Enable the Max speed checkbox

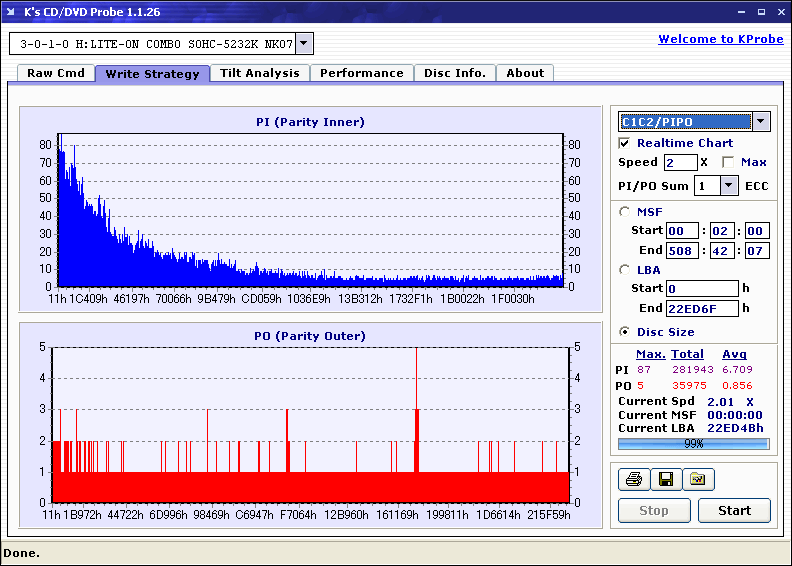(x=728, y=162)
